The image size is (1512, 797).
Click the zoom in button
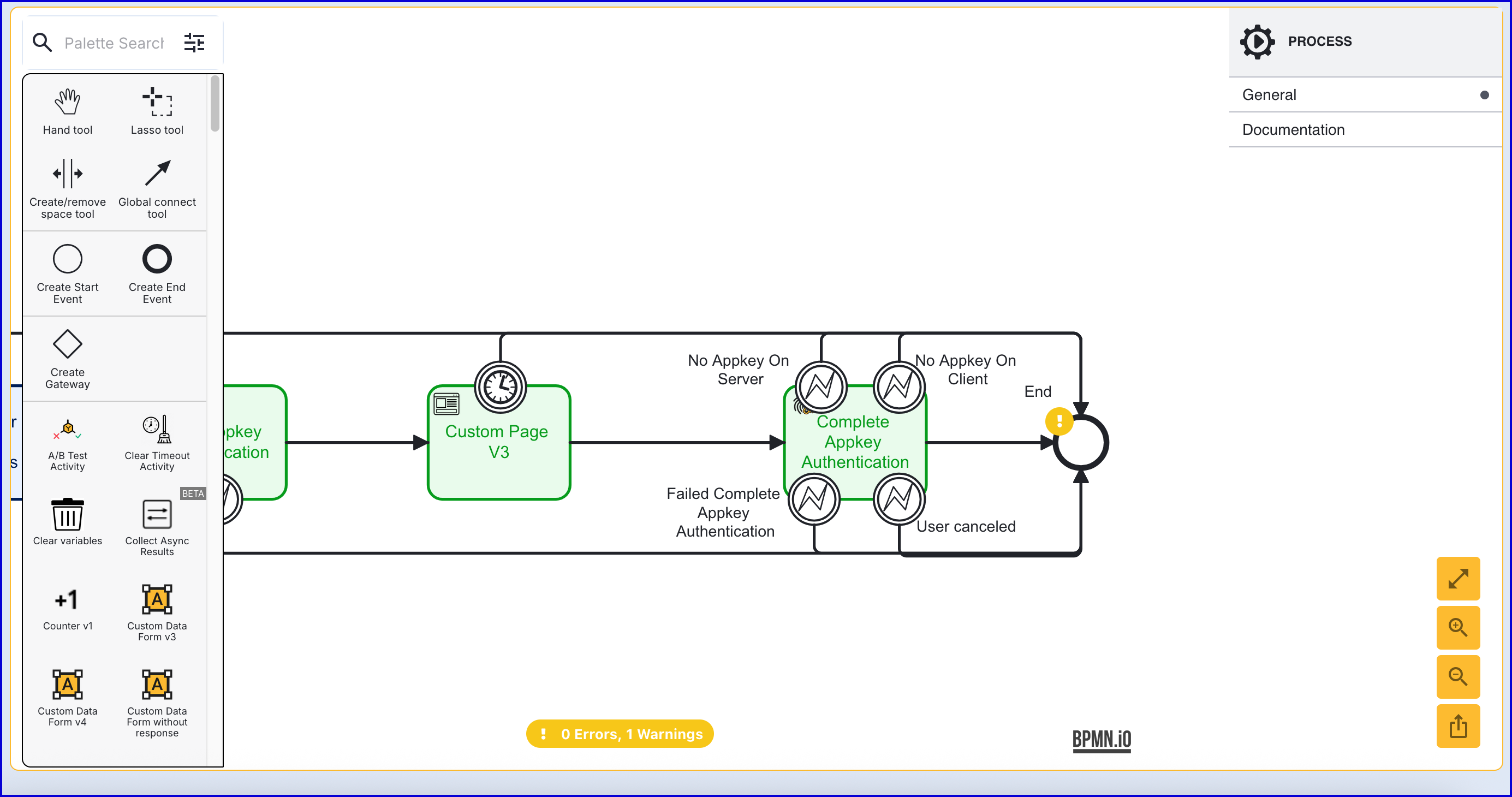[x=1457, y=627]
